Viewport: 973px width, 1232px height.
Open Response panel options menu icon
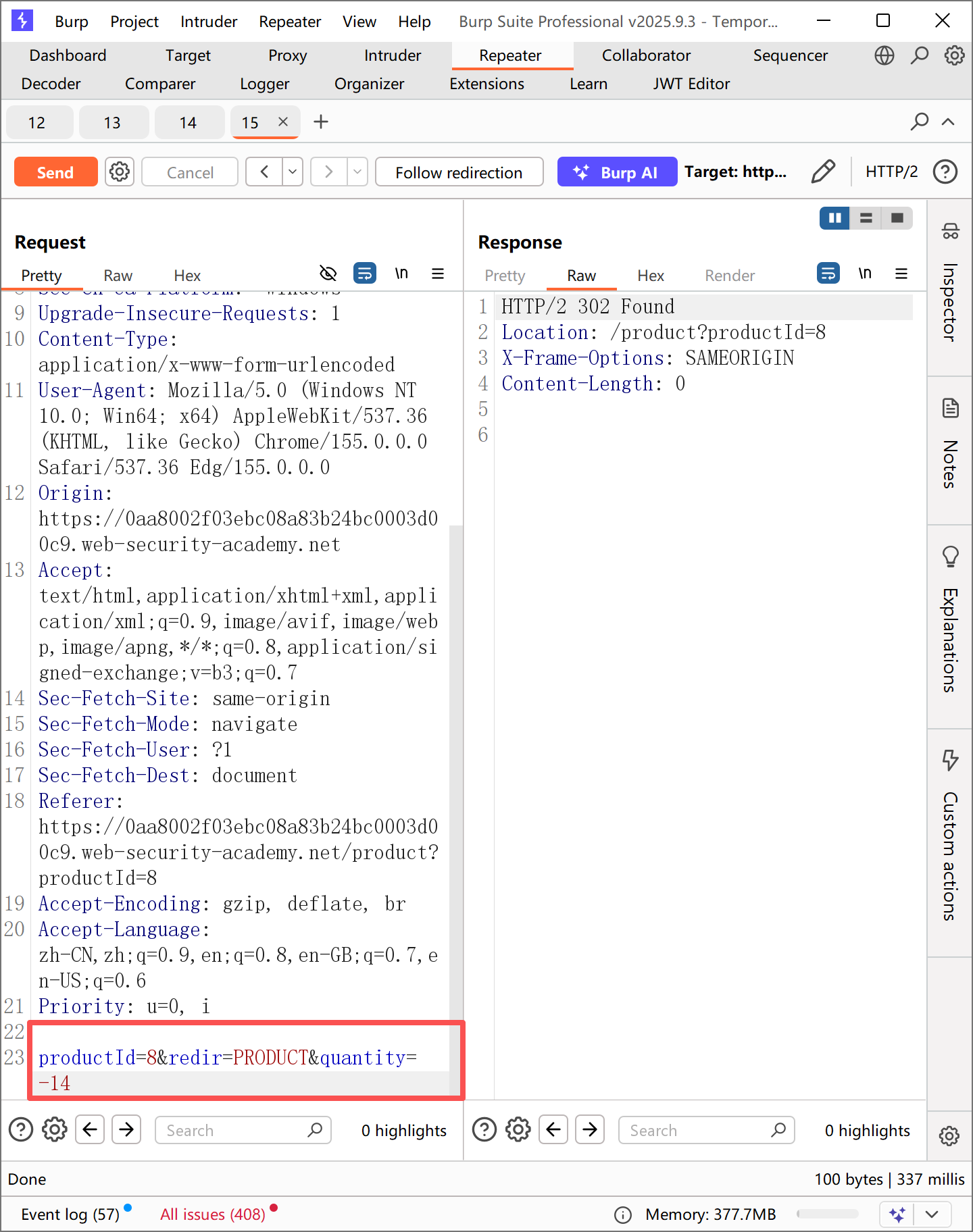click(901, 274)
